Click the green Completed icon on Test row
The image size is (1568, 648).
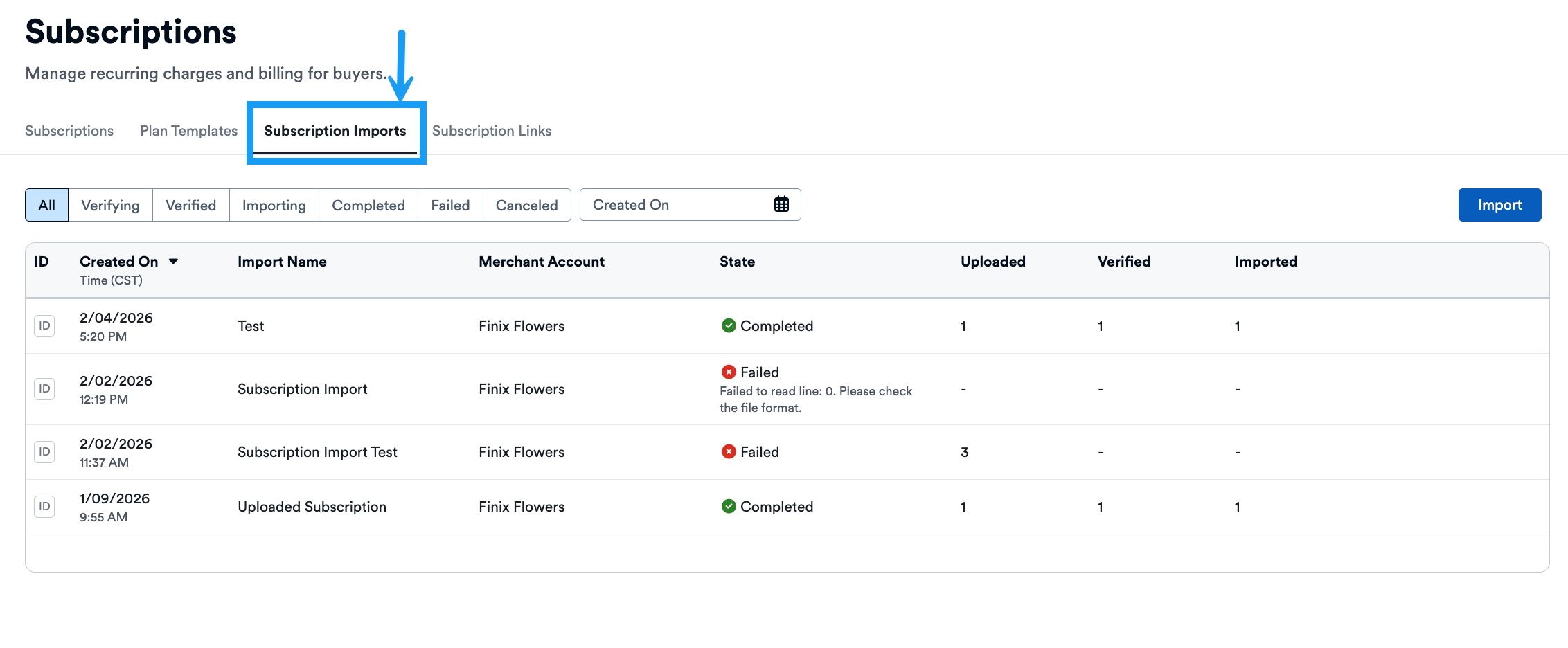coord(729,325)
